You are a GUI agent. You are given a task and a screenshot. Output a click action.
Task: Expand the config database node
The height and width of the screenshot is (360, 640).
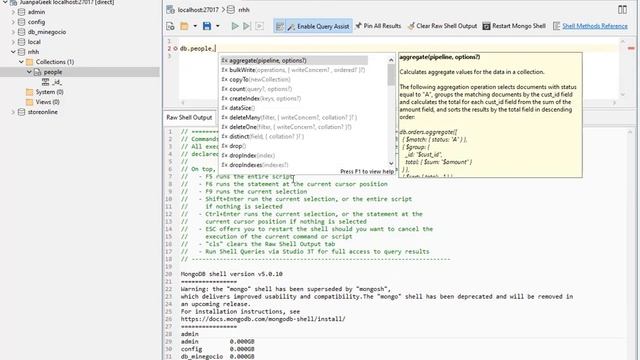[x=13, y=22]
